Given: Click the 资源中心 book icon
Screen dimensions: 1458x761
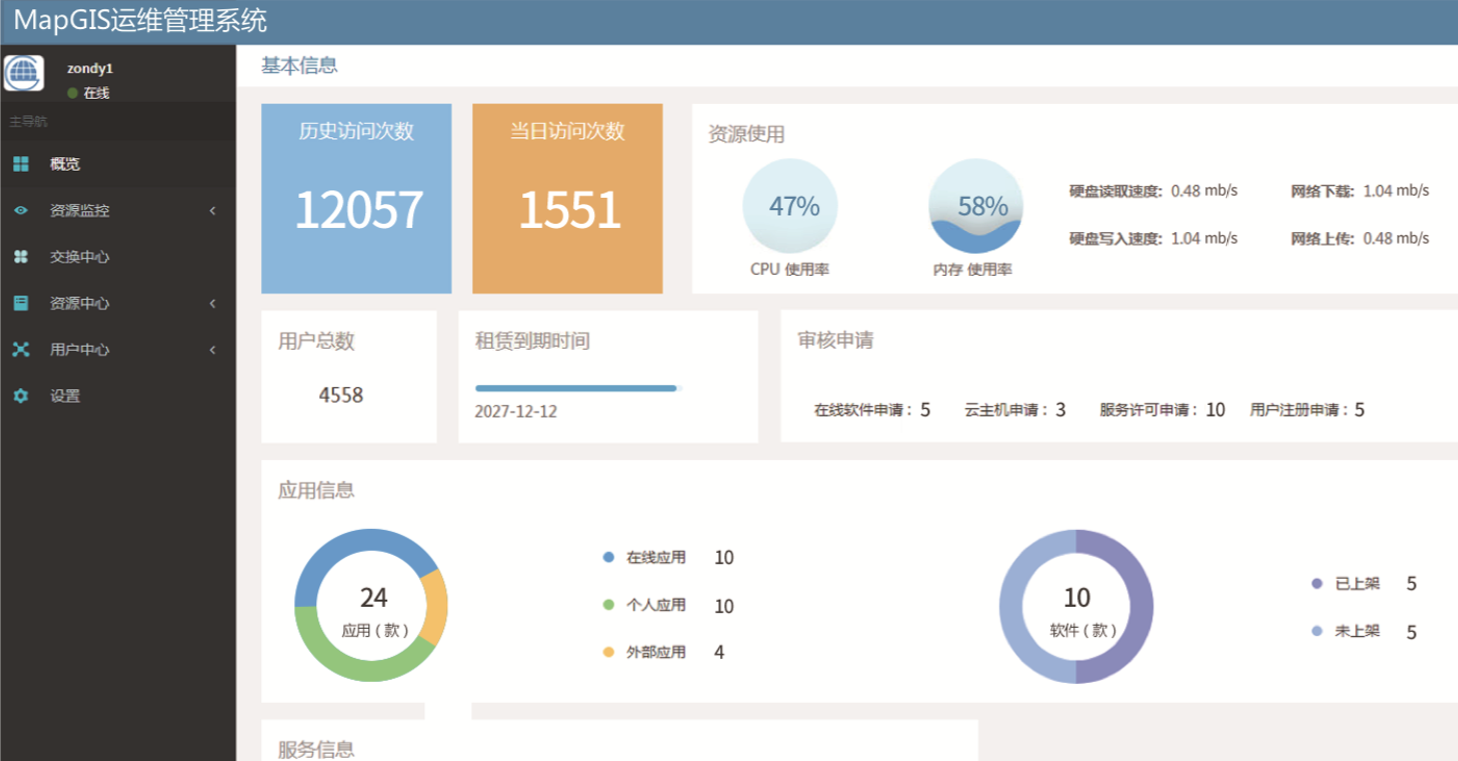Looking at the screenshot, I should (21, 303).
